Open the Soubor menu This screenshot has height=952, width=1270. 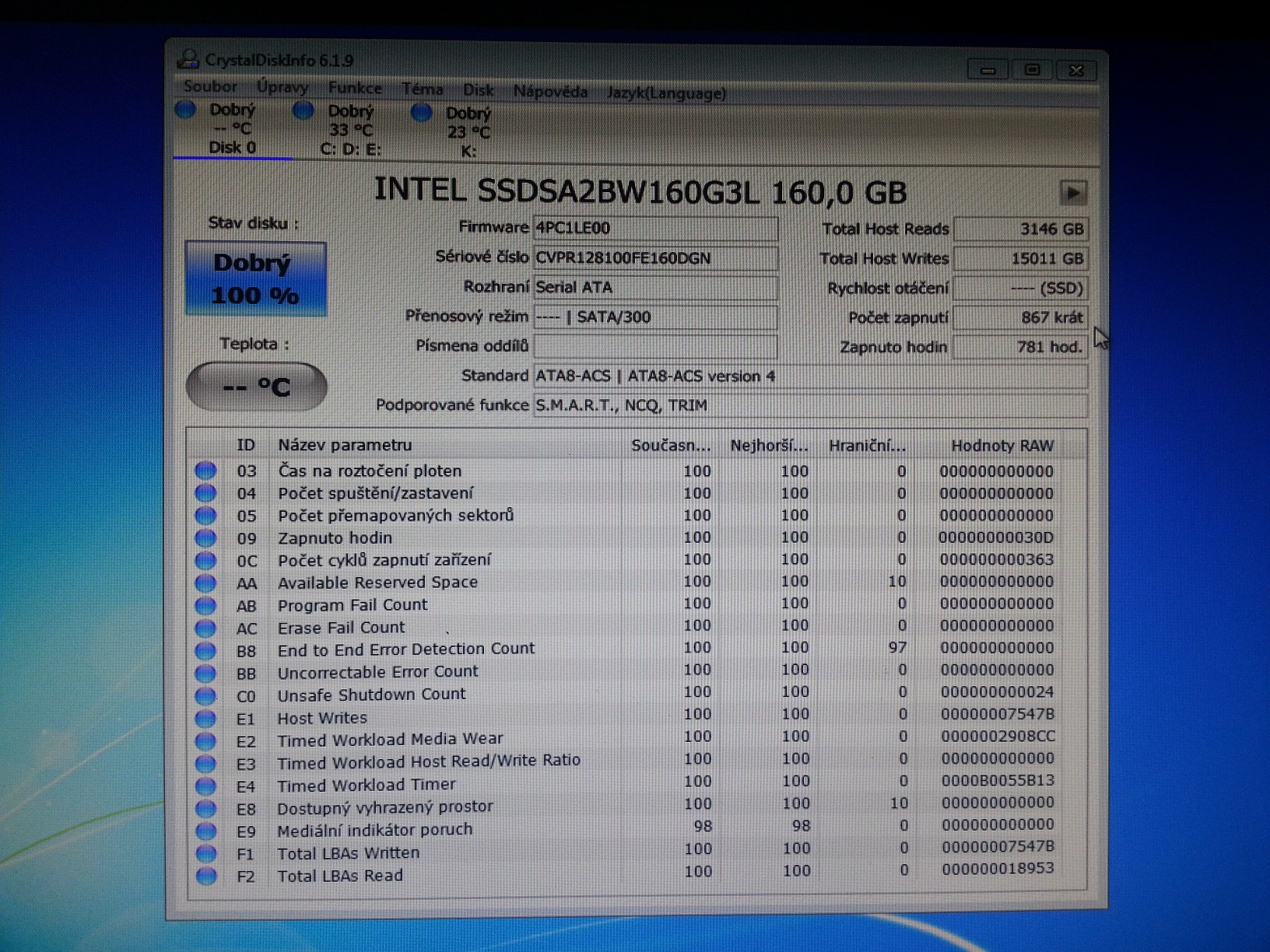click(x=210, y=86)
